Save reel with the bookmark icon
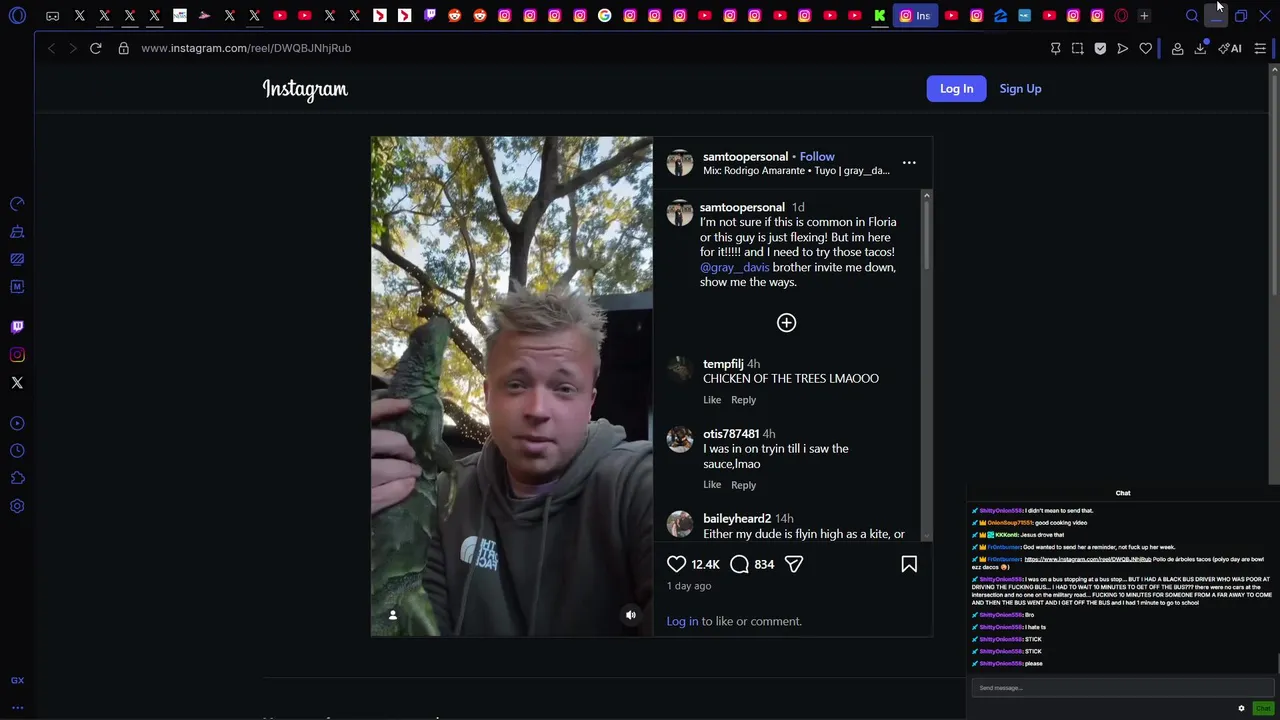The image size is (1280, 720). [909, 564]
